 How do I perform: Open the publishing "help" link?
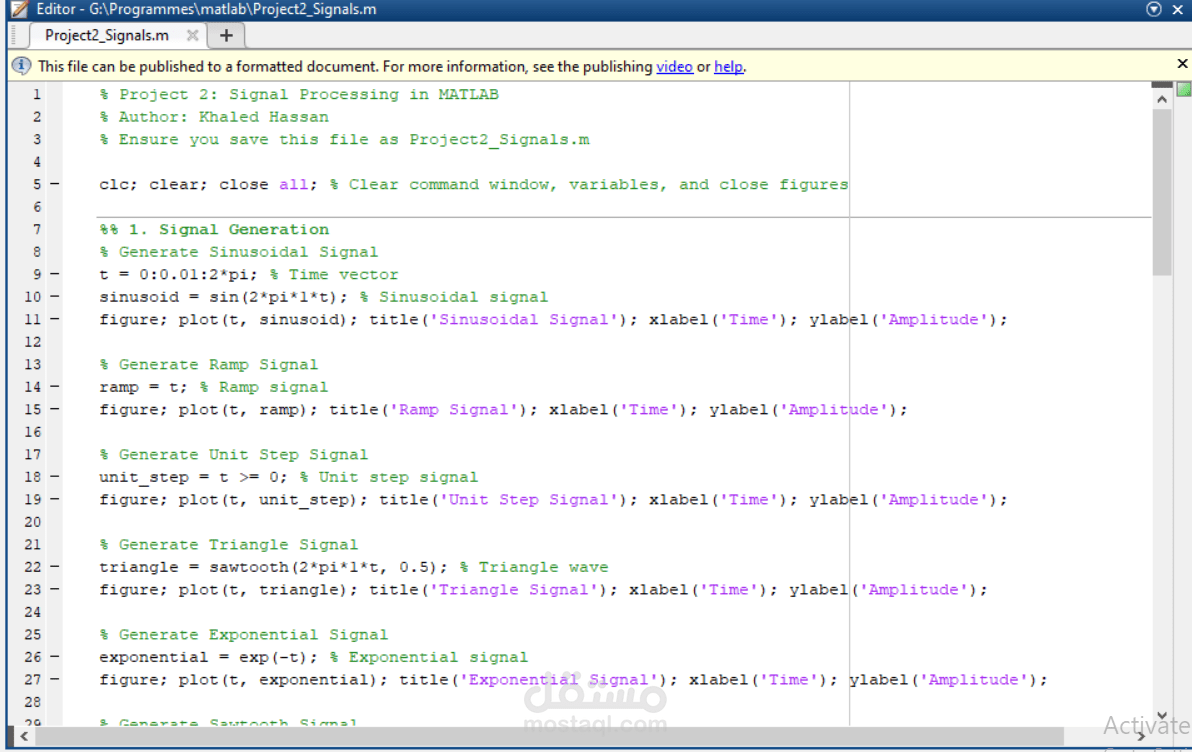(x=729, y=67)
